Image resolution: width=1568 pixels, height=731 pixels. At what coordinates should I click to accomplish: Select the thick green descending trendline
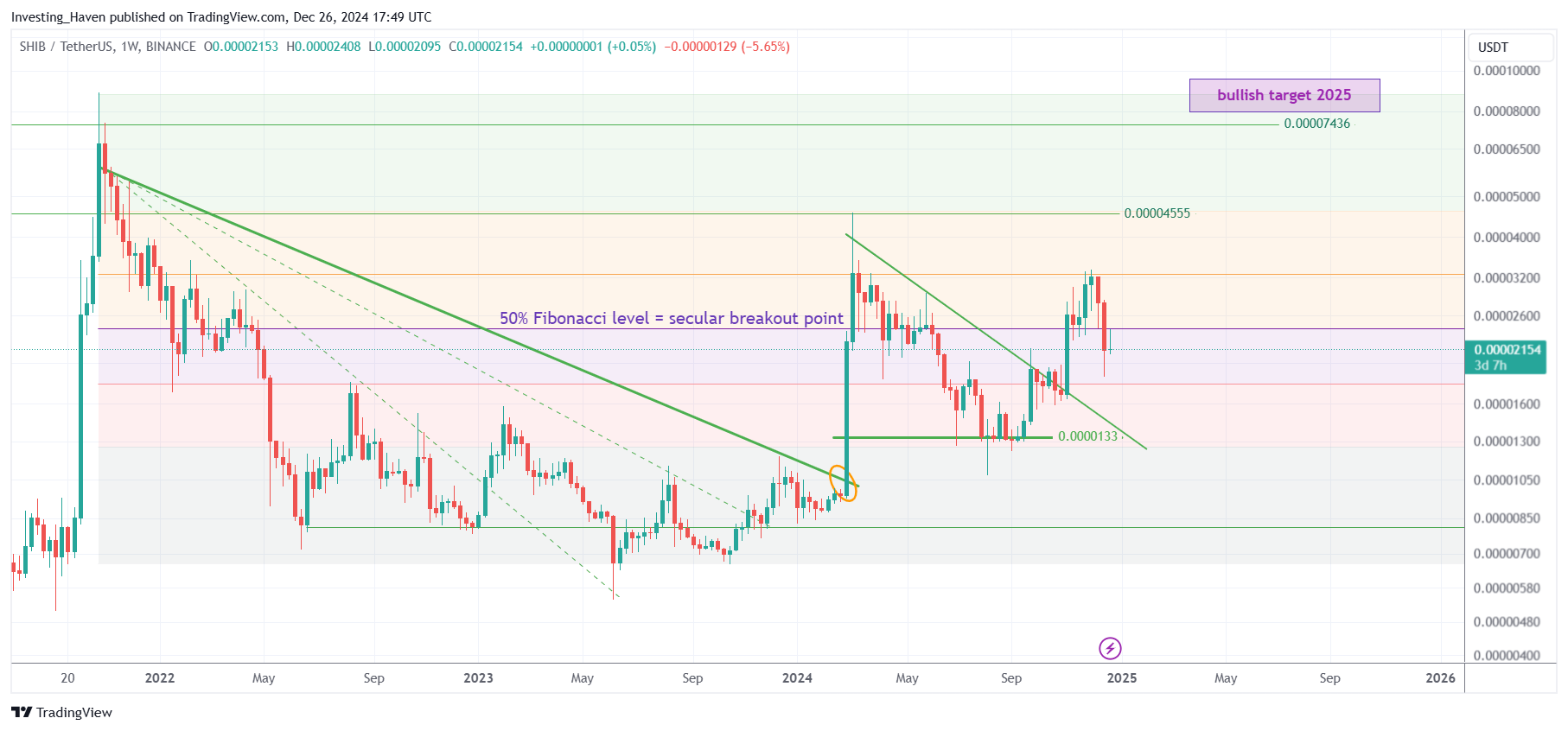[x=480, y=327]
